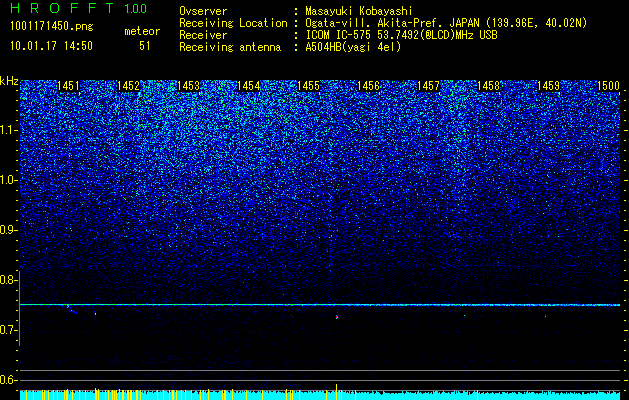Screen dimensions: 629x400
Task: Click the 0.6 kHz axis label
Action: 9,380
